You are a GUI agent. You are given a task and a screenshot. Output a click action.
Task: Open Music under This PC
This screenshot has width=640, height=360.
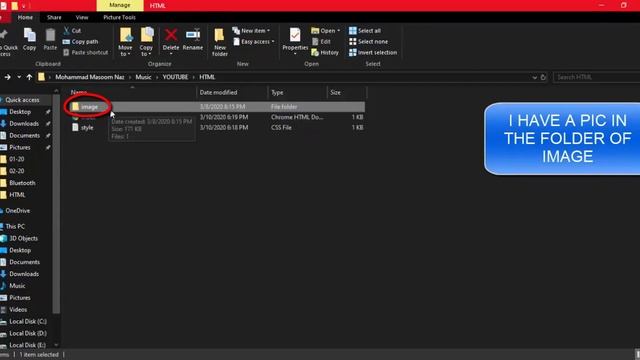click(17, 286)
